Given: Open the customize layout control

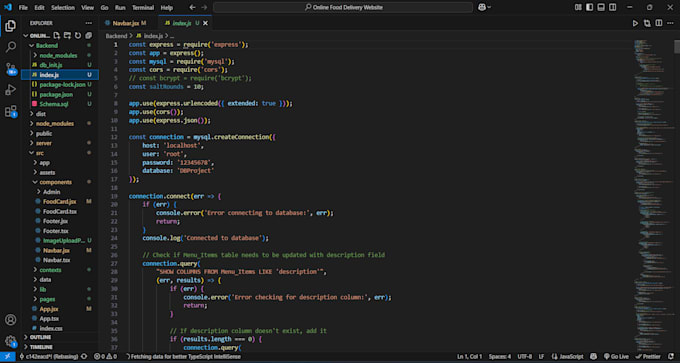Looking at the screenshot, I should click(x=578, y=7).
